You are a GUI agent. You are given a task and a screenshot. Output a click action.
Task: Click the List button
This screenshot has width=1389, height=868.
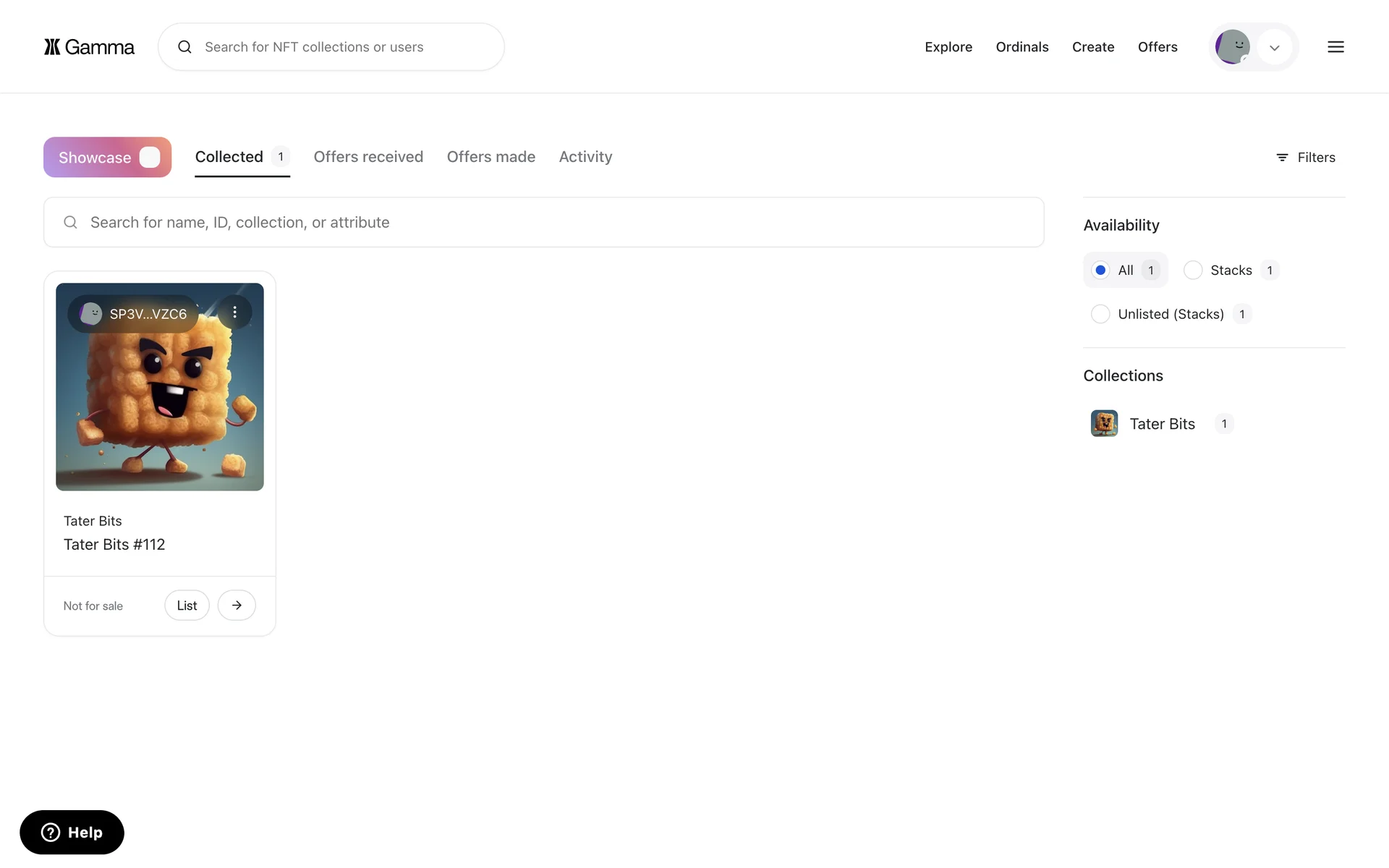pos(187,605)
